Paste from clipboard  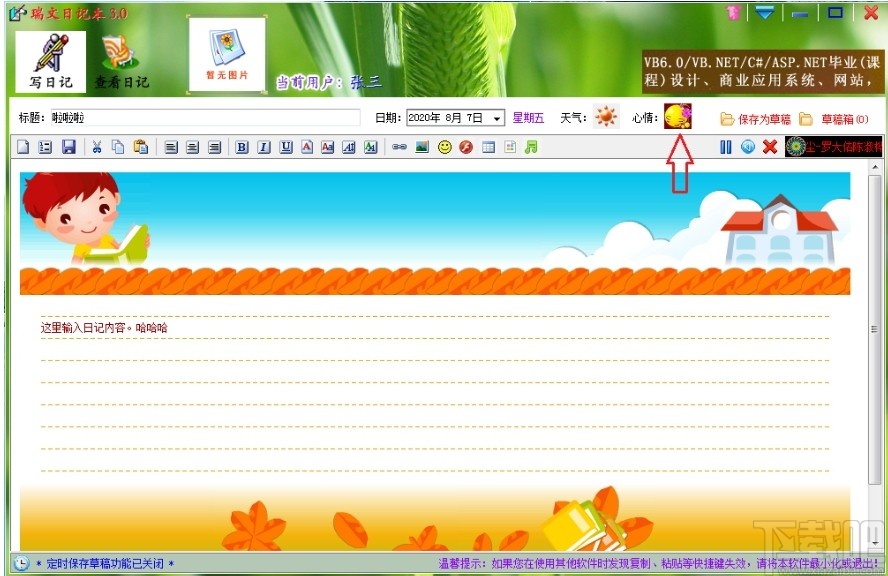[140, 147]
